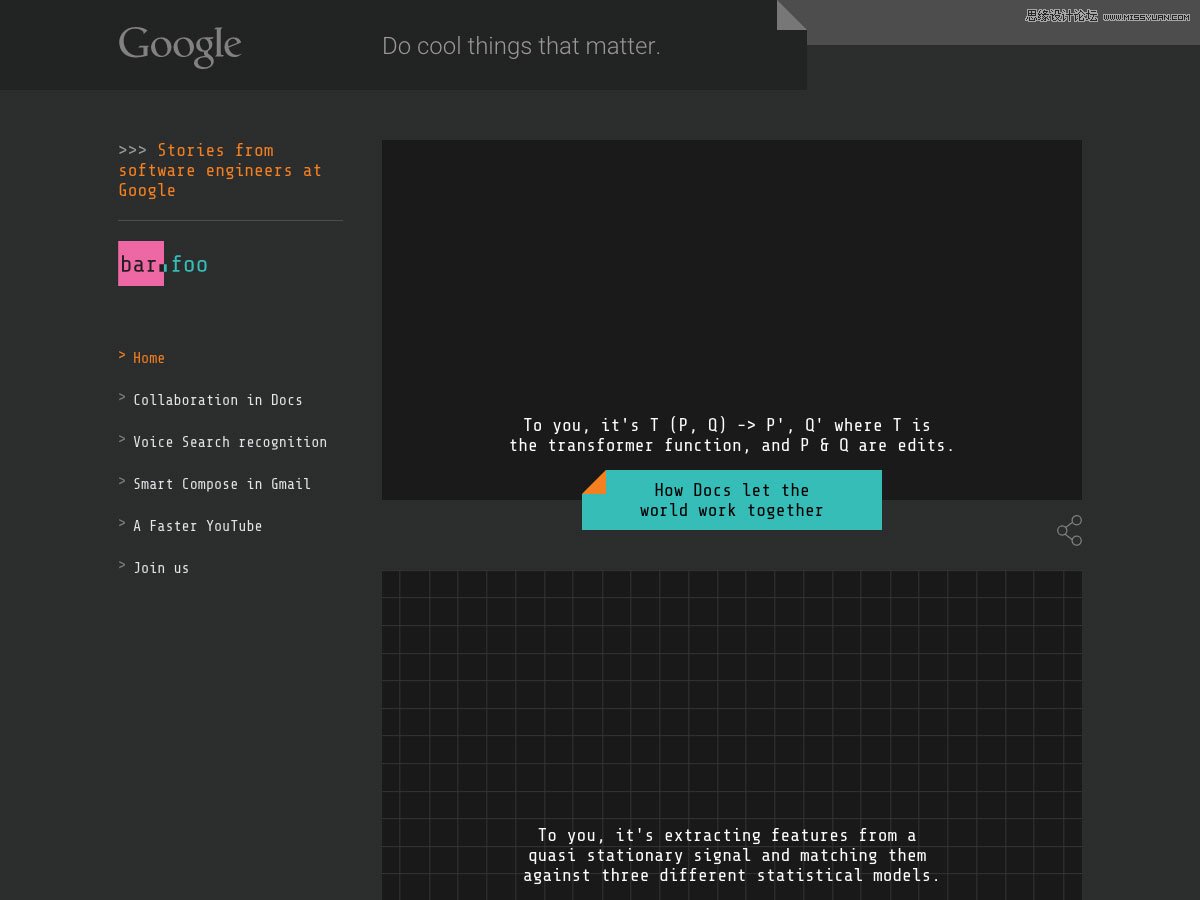Open Voice Search recognition story
Viewport: 1200px width, 900px height.
230,442
